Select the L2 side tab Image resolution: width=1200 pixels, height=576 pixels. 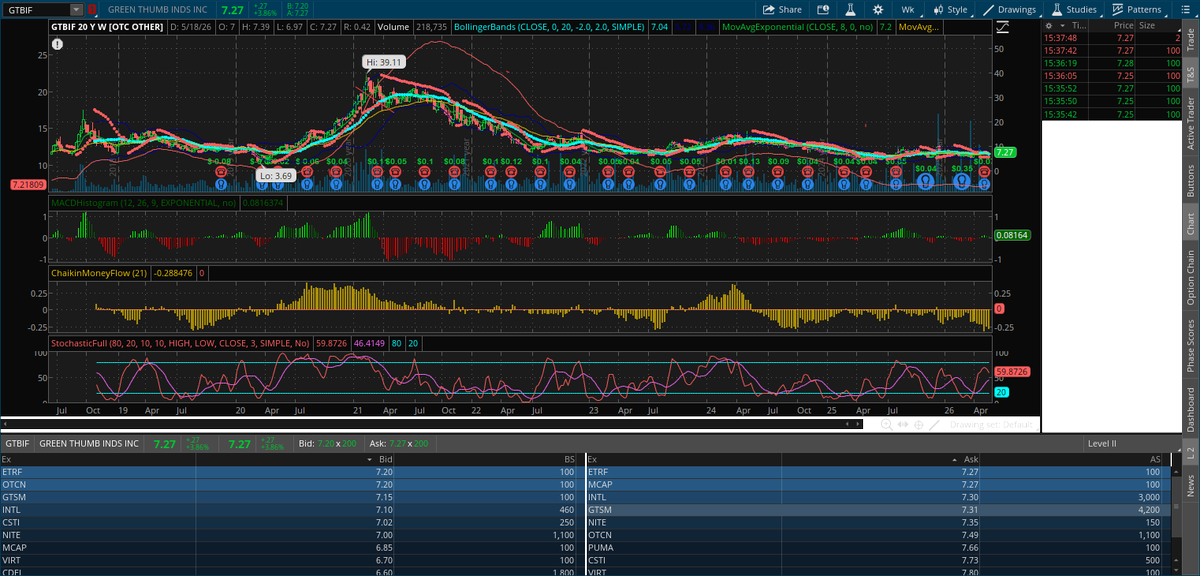pos(1190,453)
